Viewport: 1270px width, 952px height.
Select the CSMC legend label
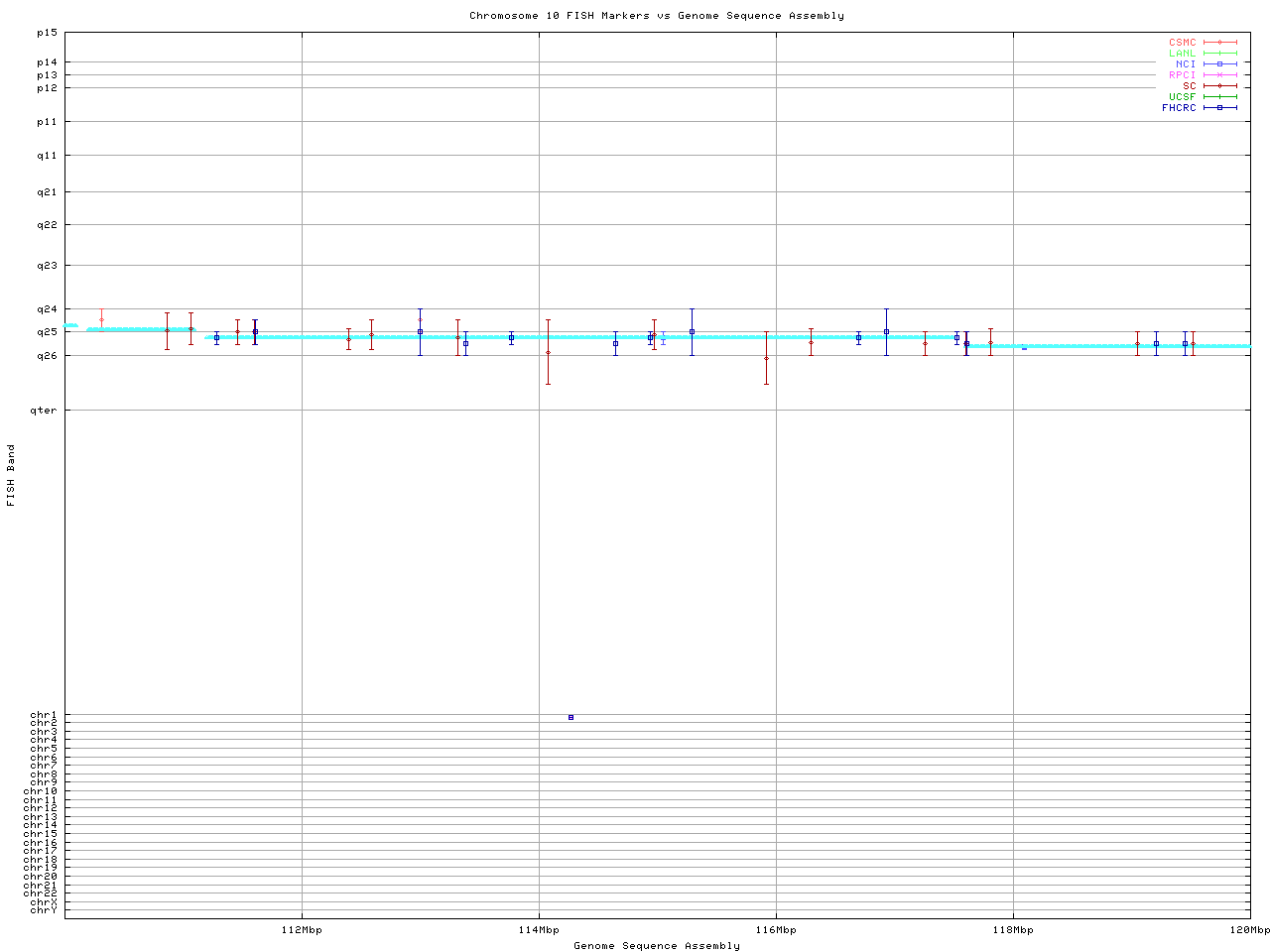(1182, 43)
